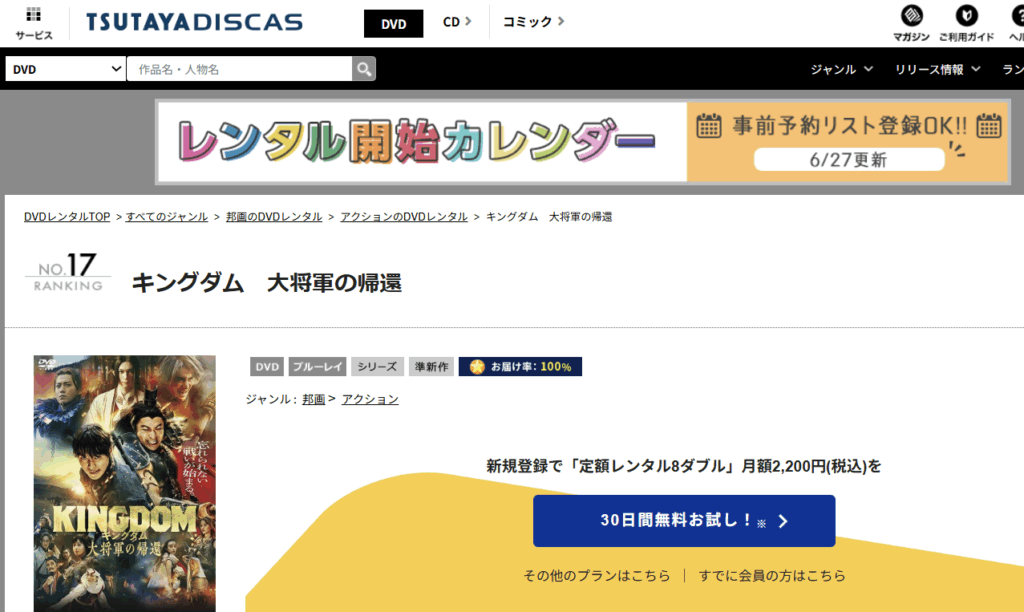Click the アクション genre link

point(370,399)
